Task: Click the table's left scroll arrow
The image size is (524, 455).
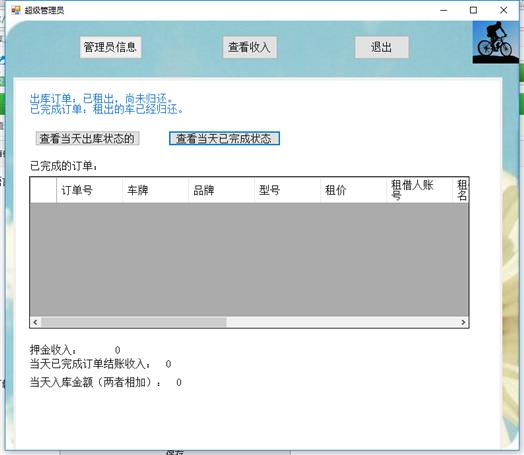Action: [x=35, y=322]
